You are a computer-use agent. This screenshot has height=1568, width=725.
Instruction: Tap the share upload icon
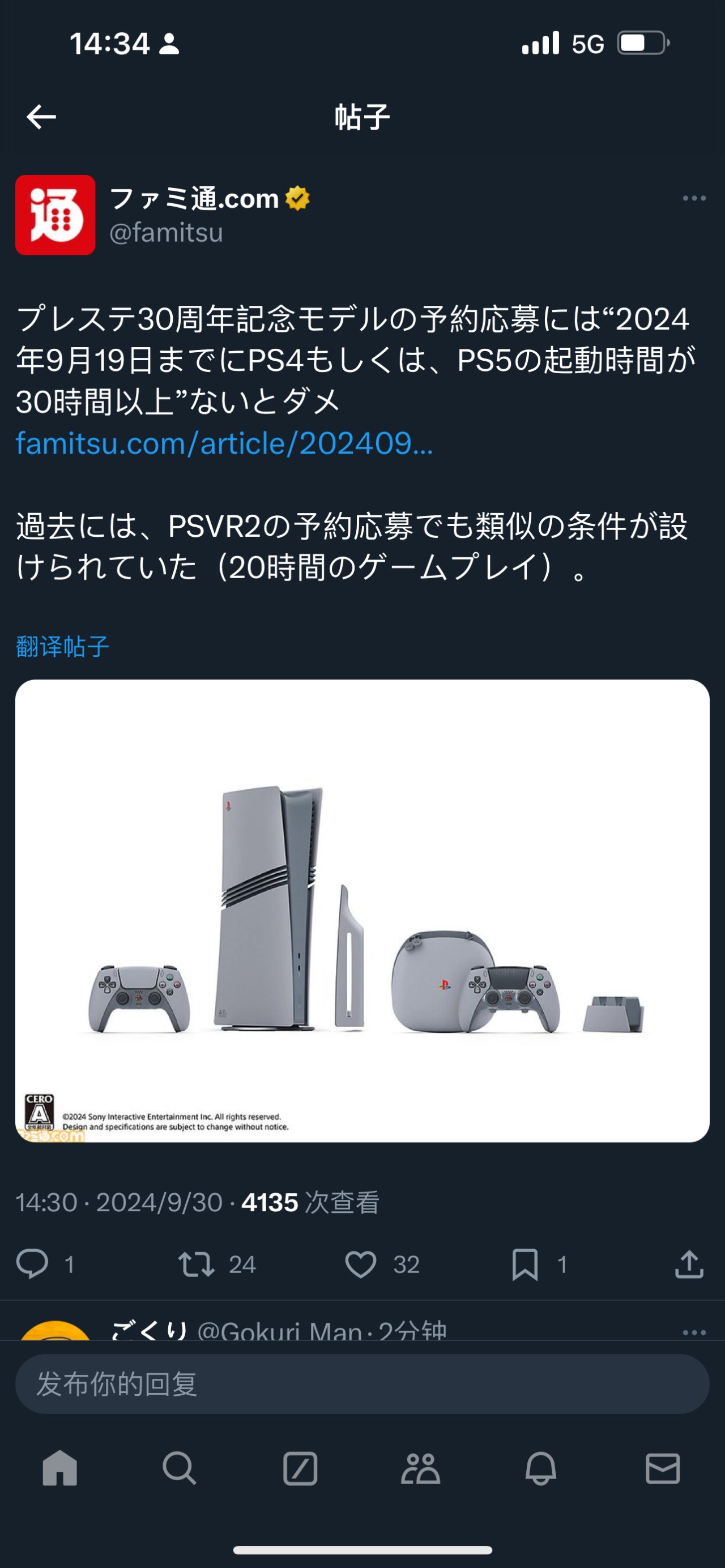689,1264
